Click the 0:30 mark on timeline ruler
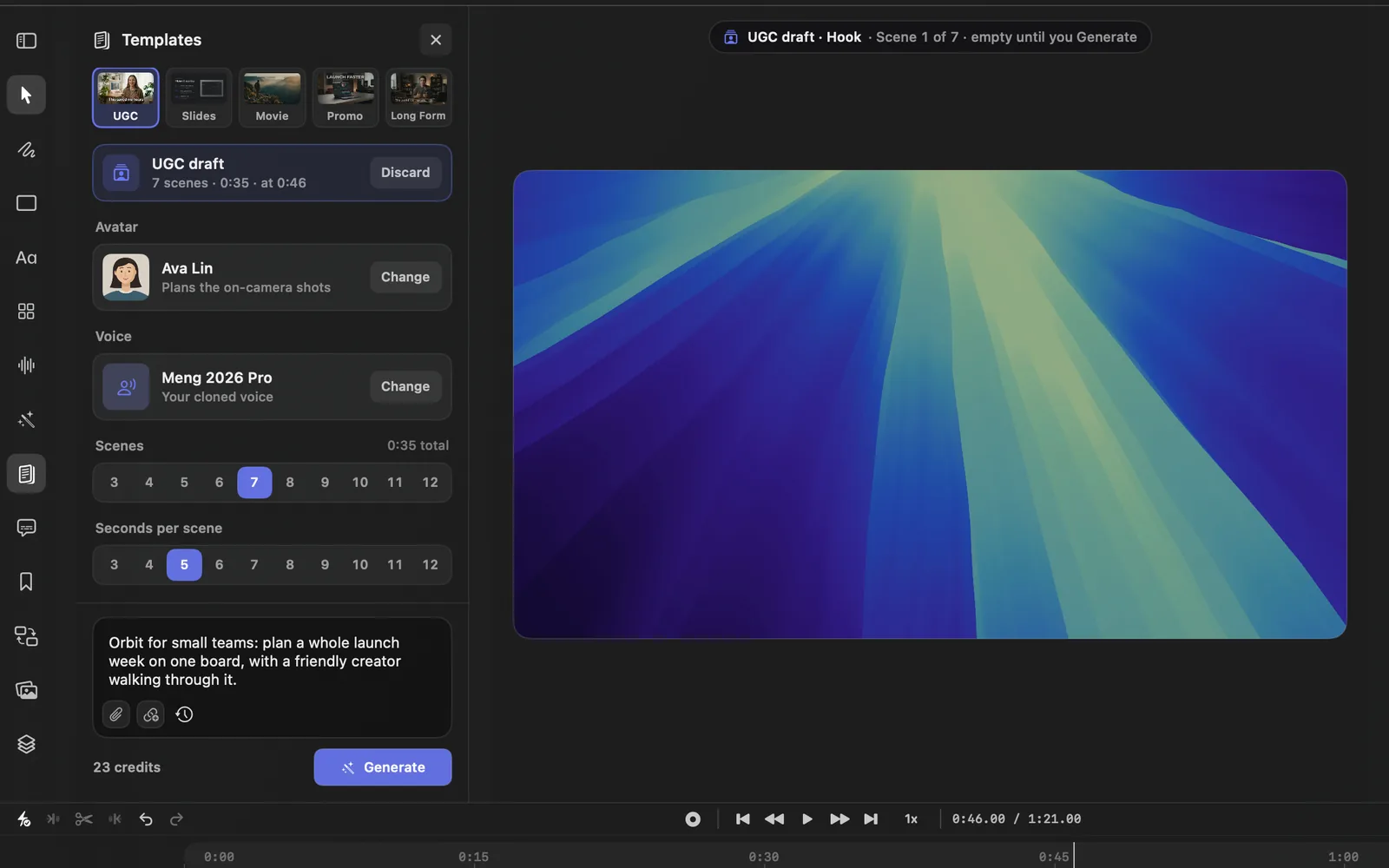This screenshot has width=1389, height=868. (x=763, y=857)
